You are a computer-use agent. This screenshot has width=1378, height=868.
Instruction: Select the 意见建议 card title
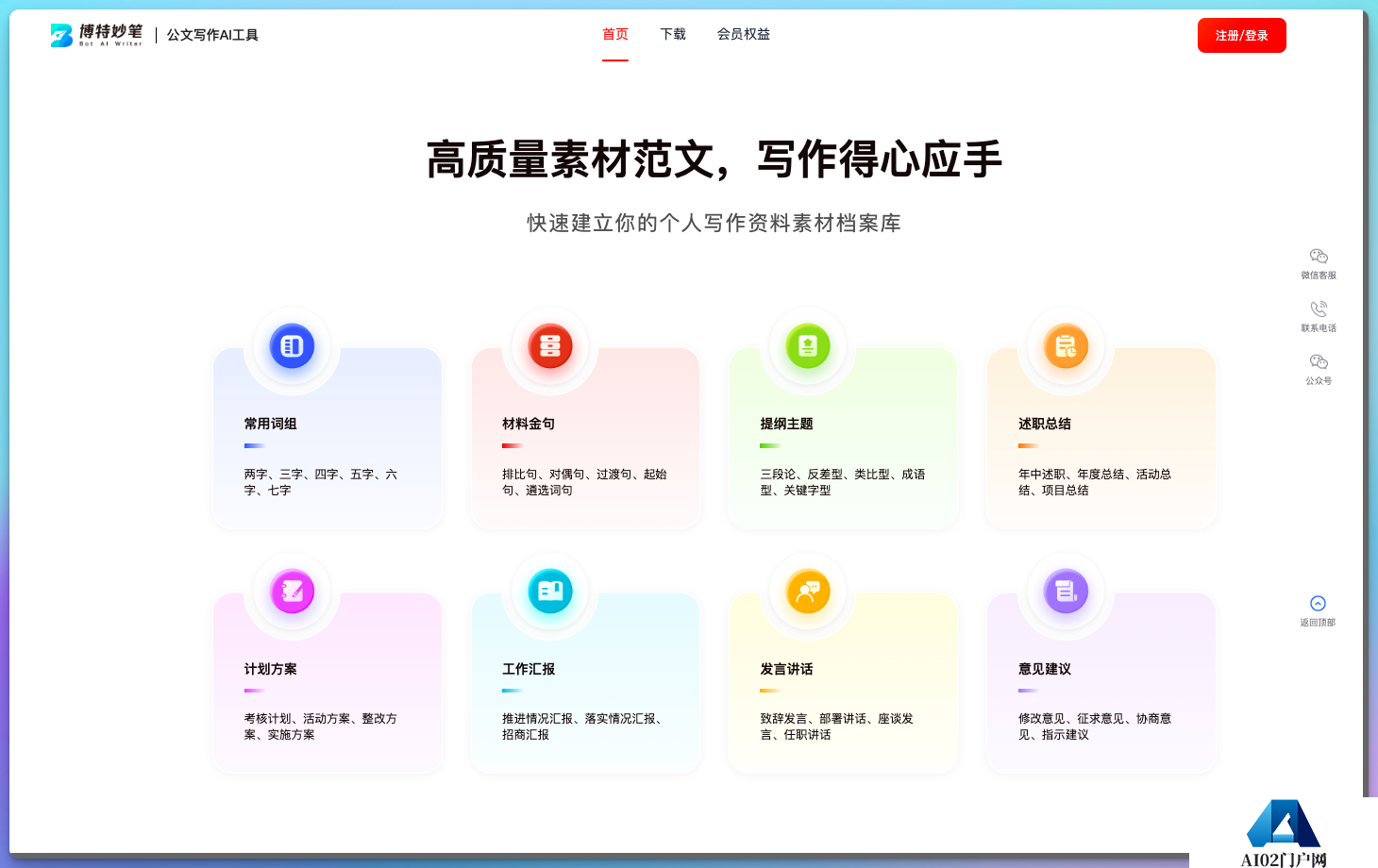click(1045, 669)
